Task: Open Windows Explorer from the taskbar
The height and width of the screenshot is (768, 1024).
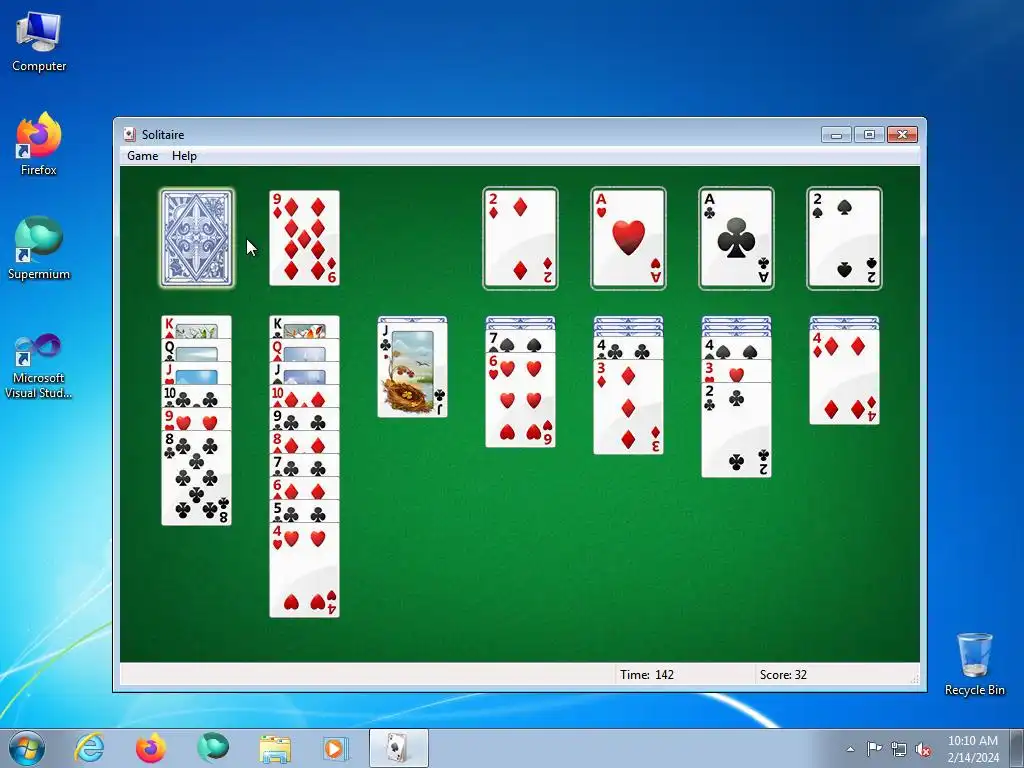Action: [275, 748]
